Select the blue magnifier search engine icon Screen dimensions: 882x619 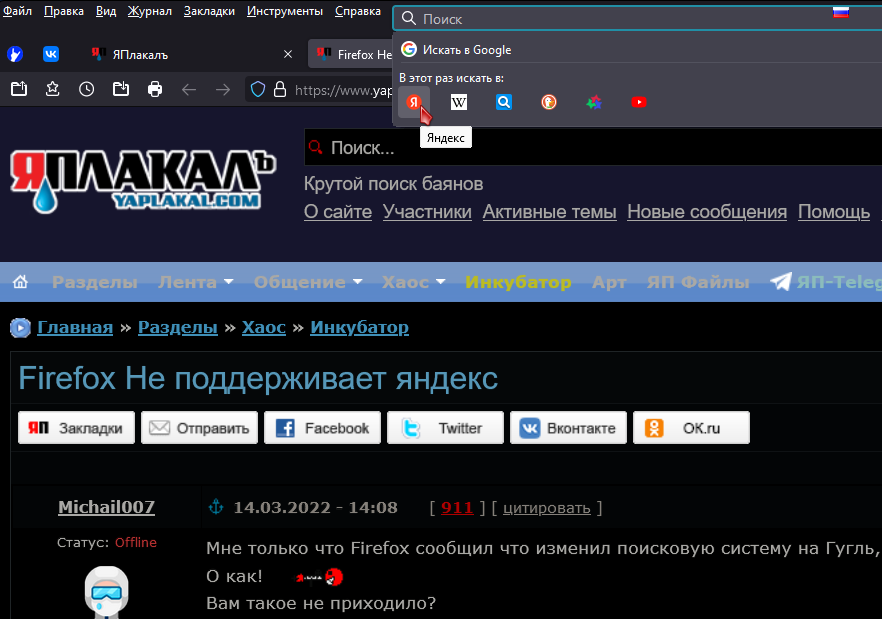(x=504, y=102)
